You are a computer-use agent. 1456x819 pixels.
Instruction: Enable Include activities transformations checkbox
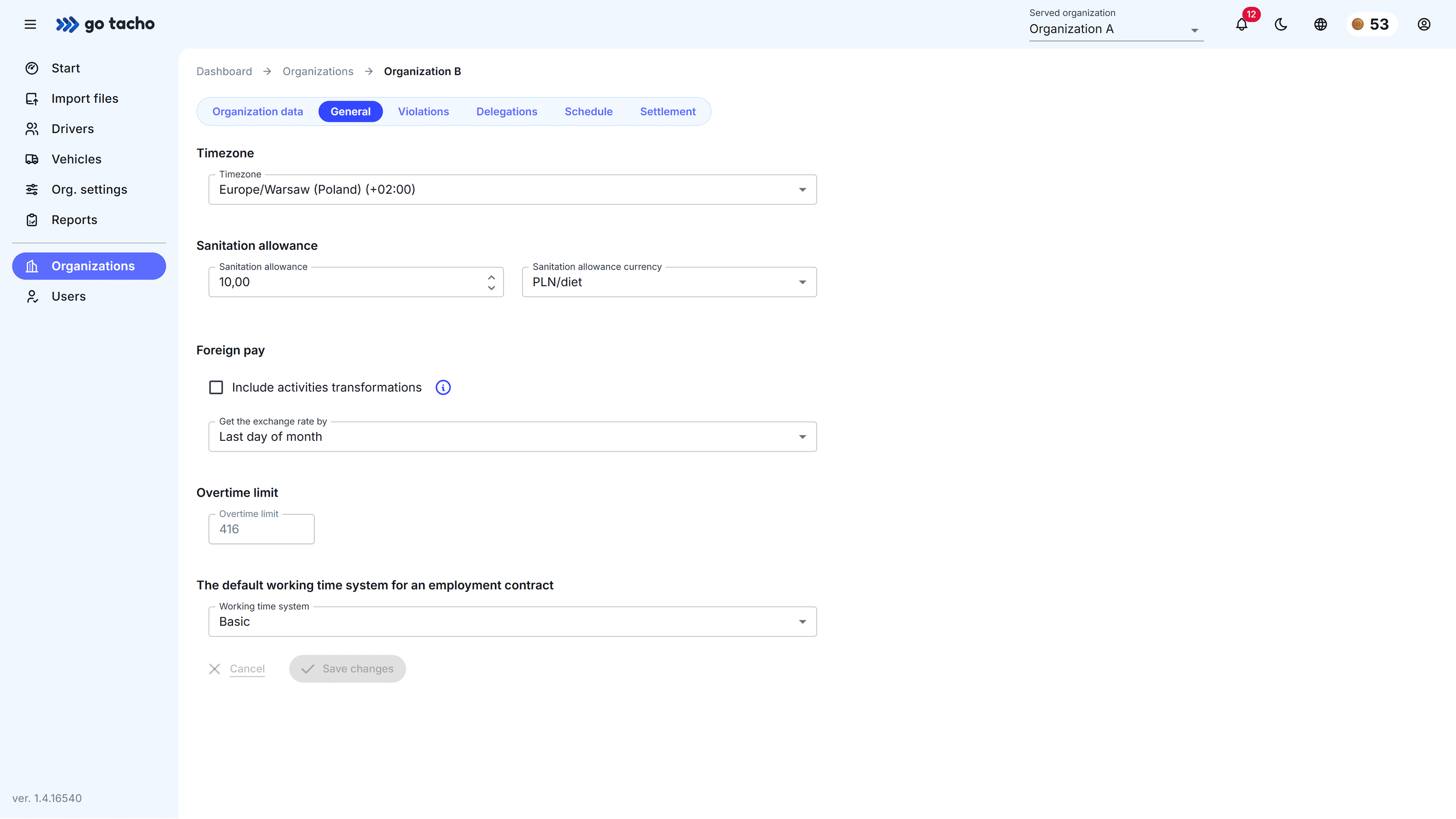click(x=216, y=387)
